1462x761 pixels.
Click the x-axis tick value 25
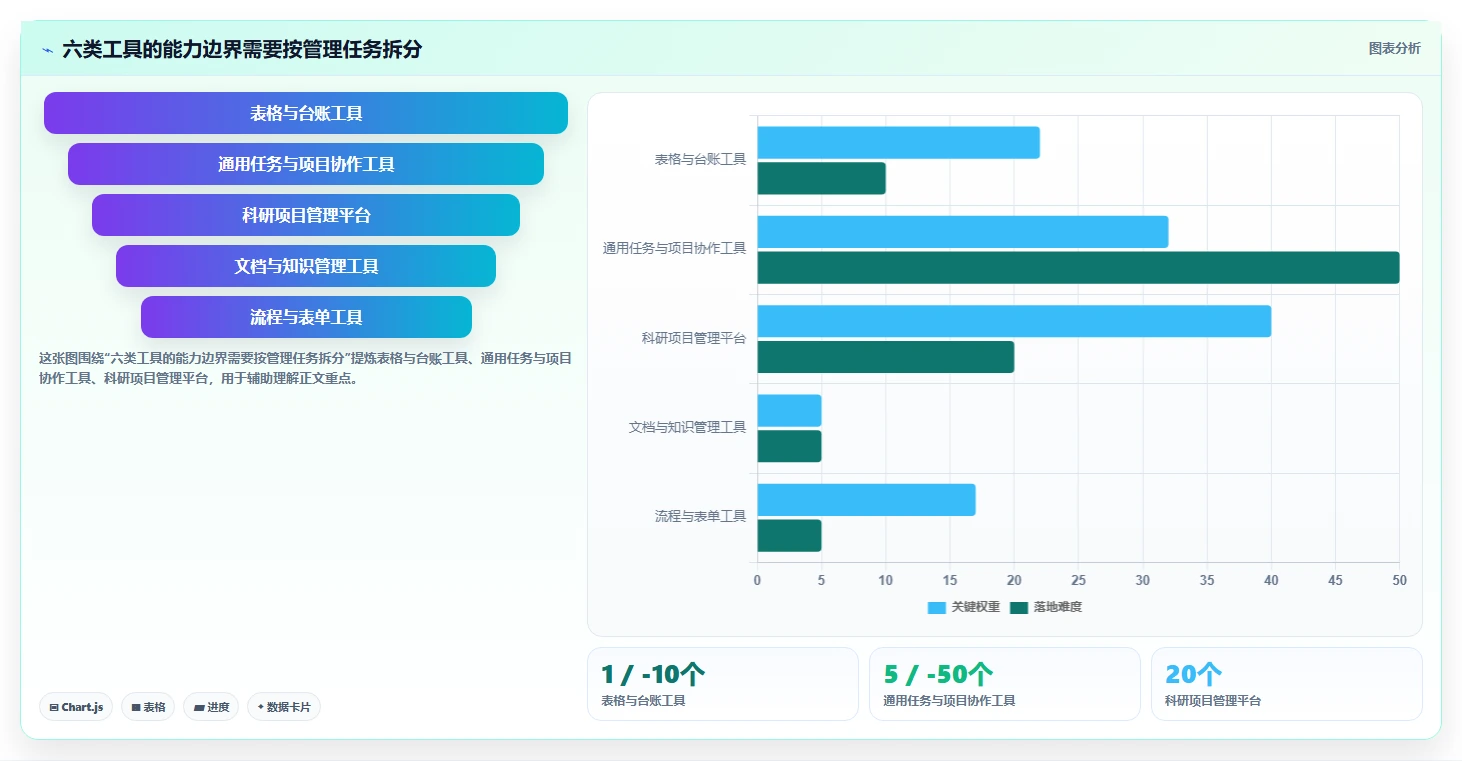click(1078, 580)
